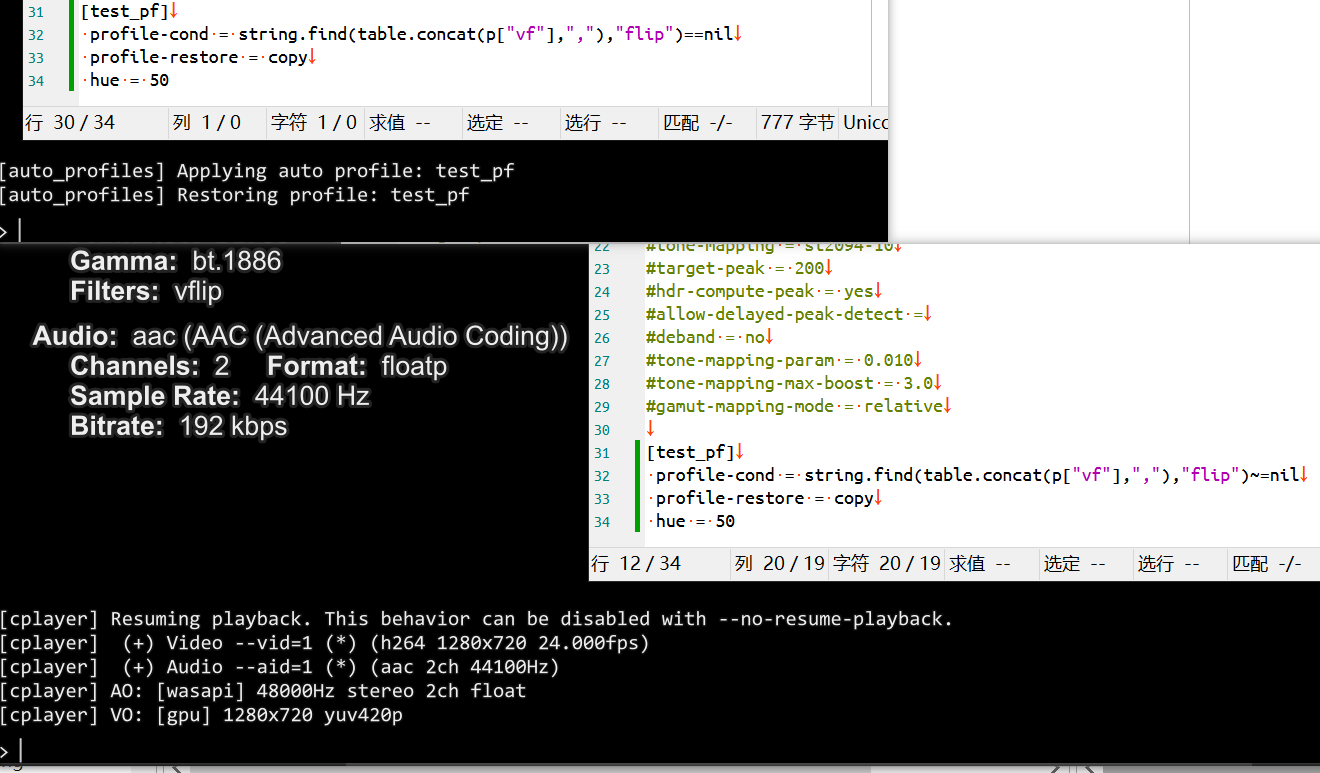Click the "Channels: 2" stats entry
The height and width of the screenshot is (773, 1320).
tap(150, 367)
